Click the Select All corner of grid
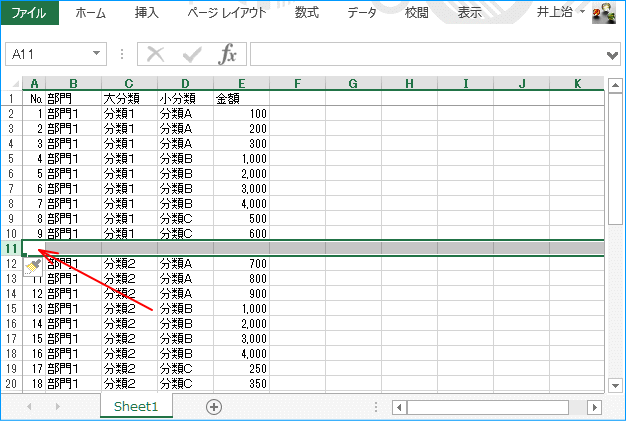 [x=11, y=83]
